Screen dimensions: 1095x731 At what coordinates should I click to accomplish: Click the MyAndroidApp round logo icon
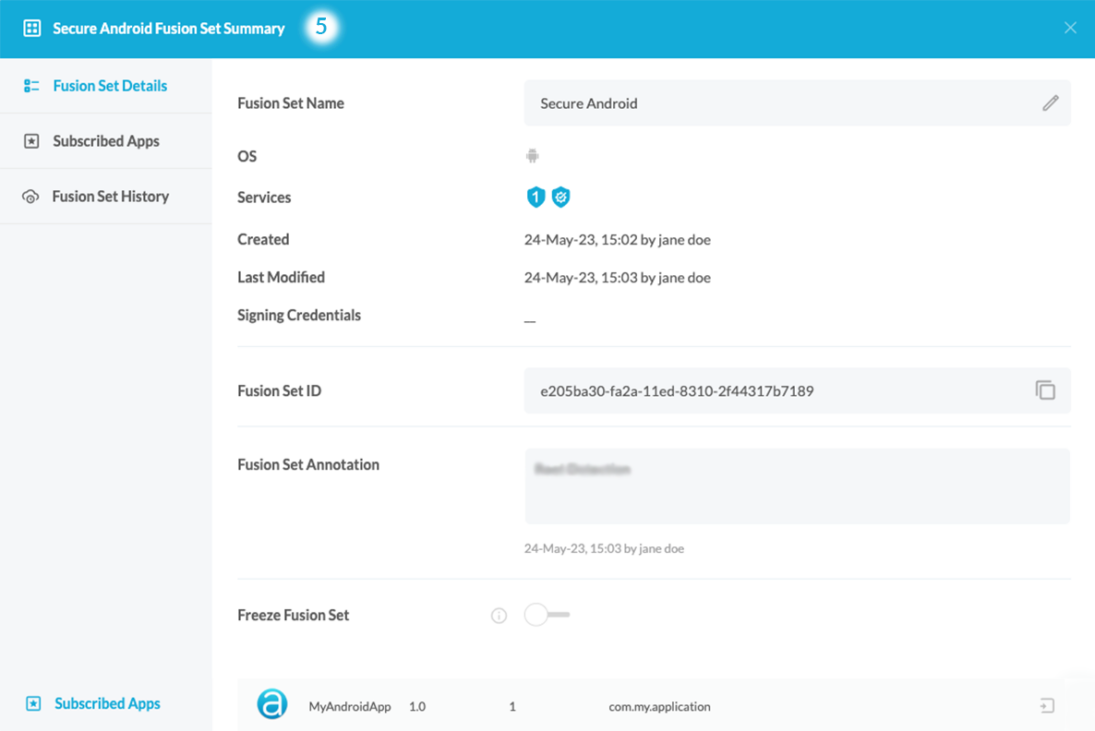[x=272, y=704]
